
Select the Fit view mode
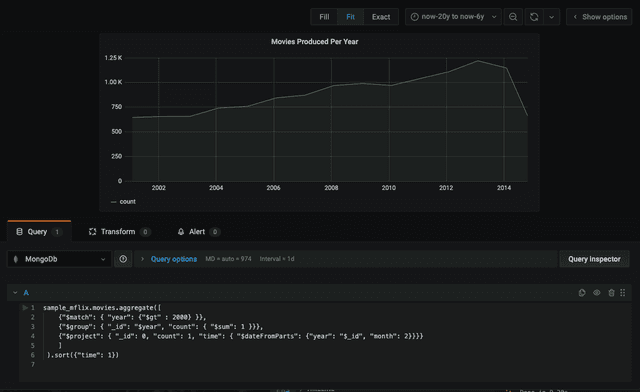click(350, 17)
